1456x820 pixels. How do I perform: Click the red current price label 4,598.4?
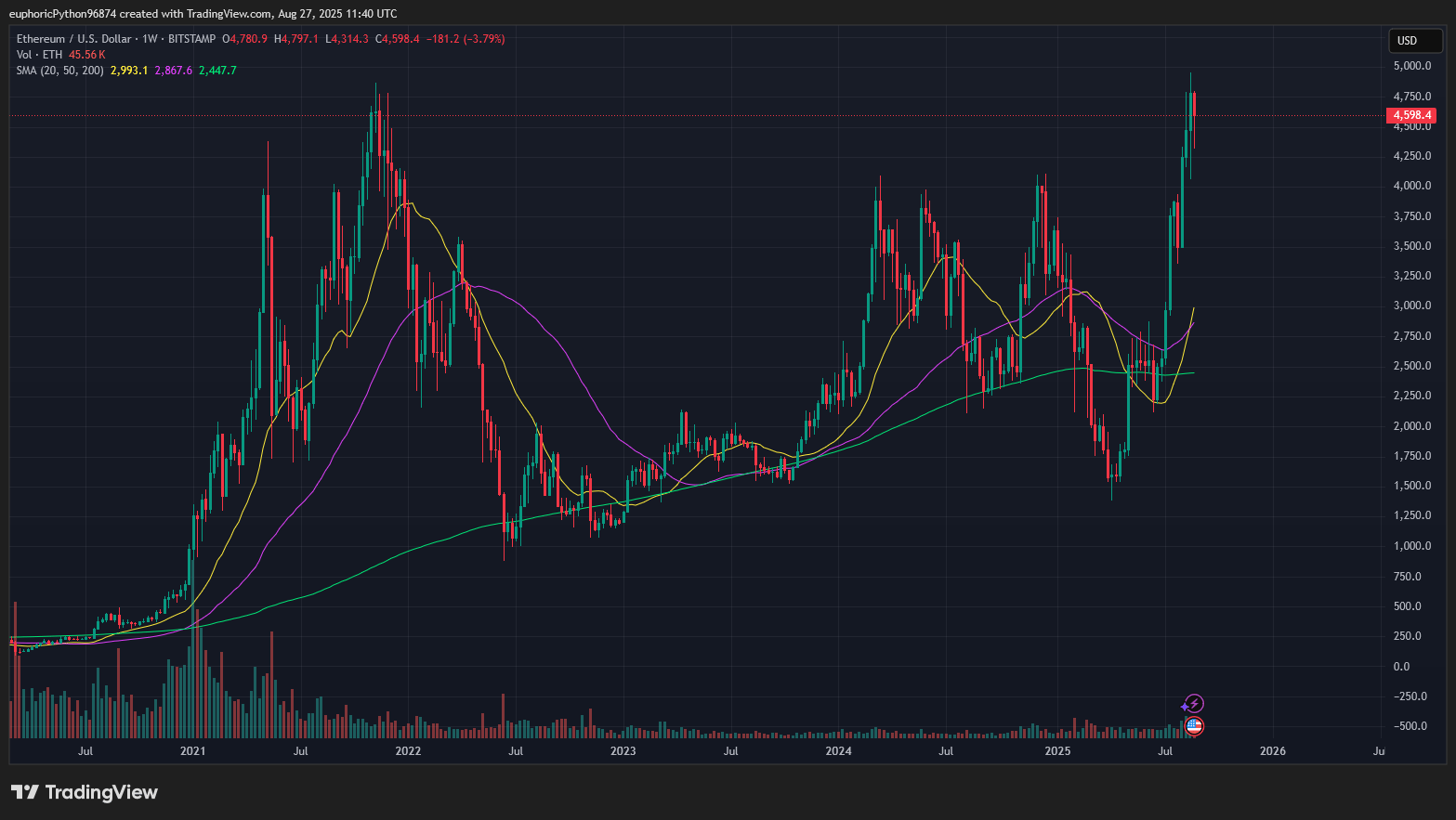[1411, 115]
